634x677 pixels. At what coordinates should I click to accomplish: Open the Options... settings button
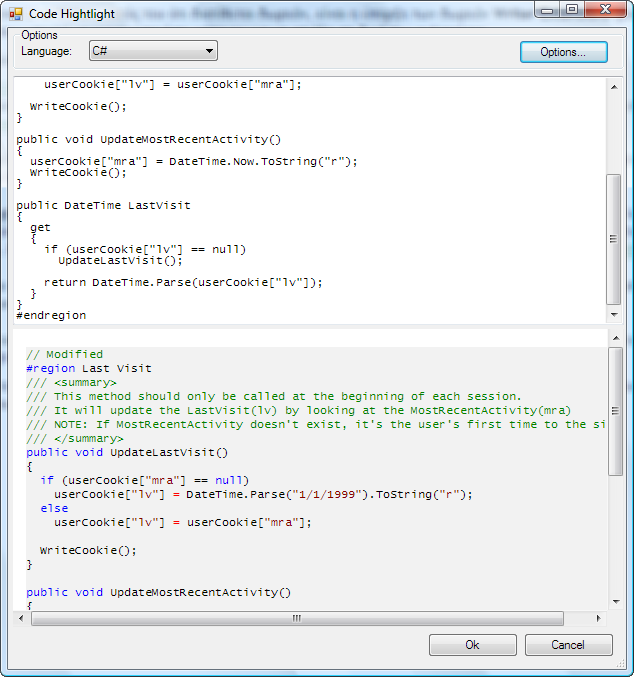(x=564, y=52)
